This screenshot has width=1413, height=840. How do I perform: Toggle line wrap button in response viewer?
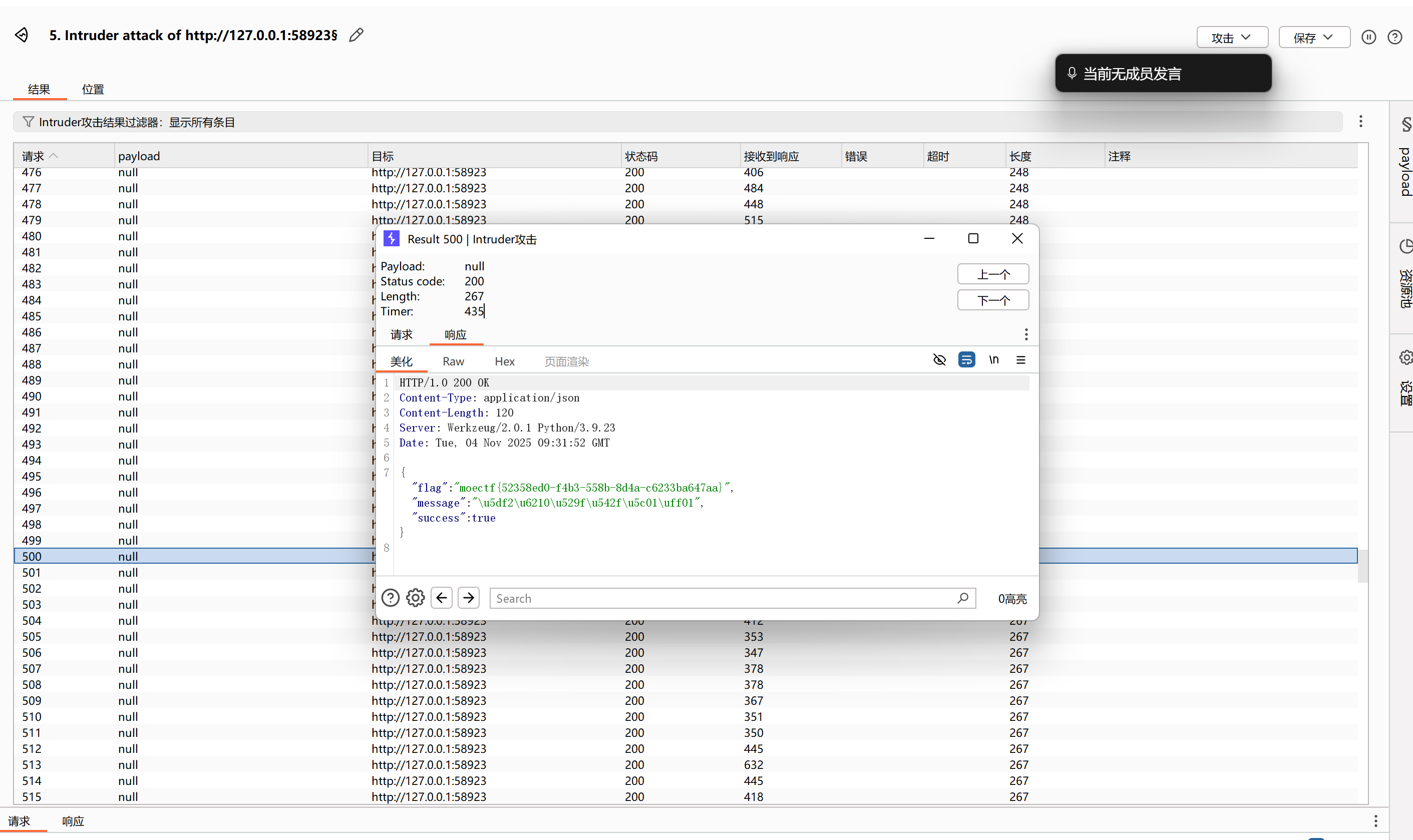point(966,360)
